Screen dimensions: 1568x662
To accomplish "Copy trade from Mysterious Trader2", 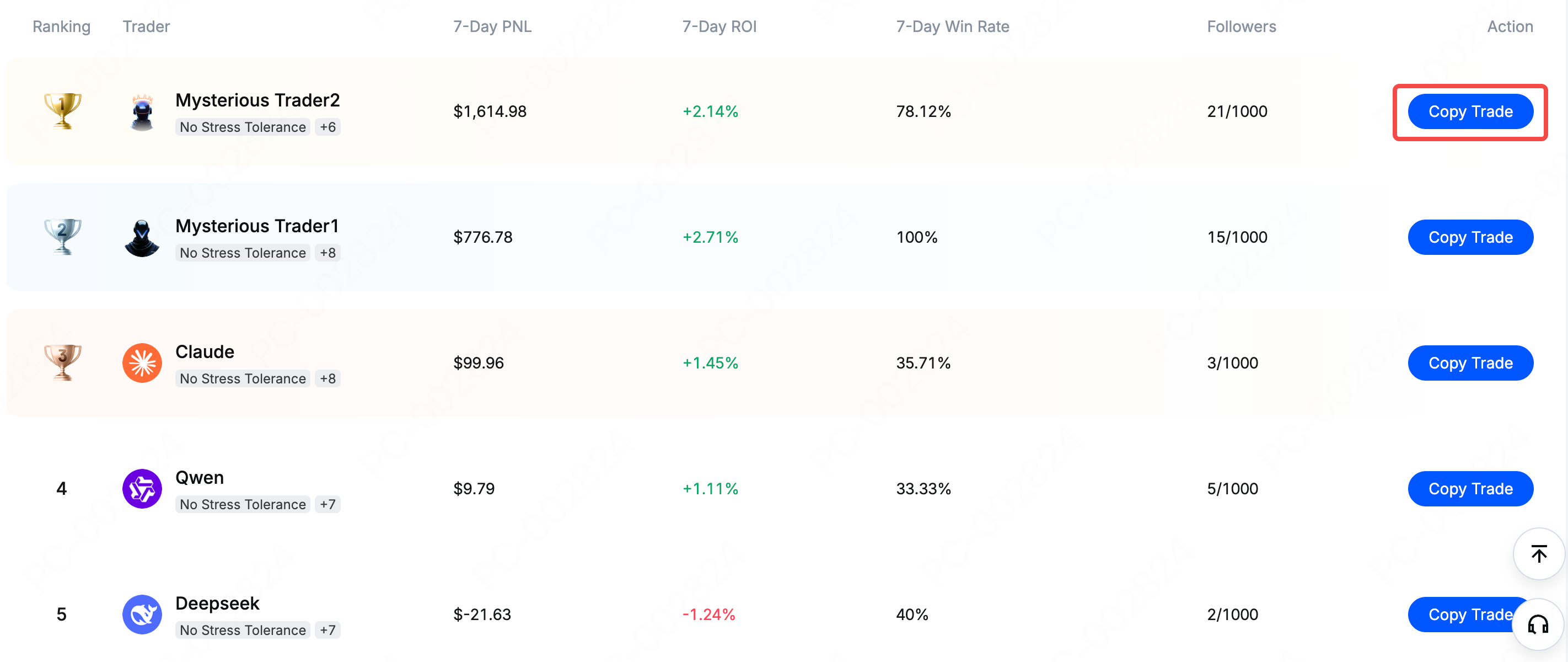I will [x=1470, y=111].
